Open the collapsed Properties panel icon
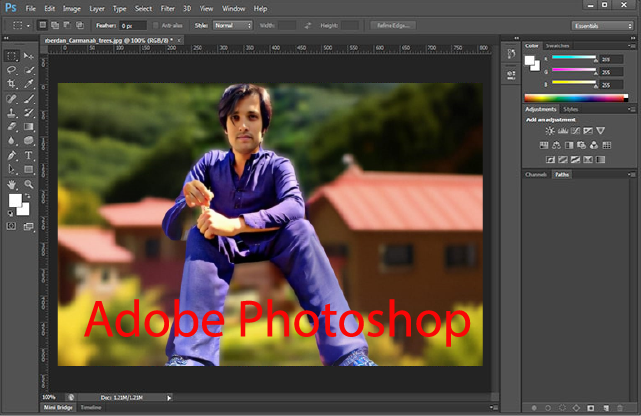 [511, 75]
